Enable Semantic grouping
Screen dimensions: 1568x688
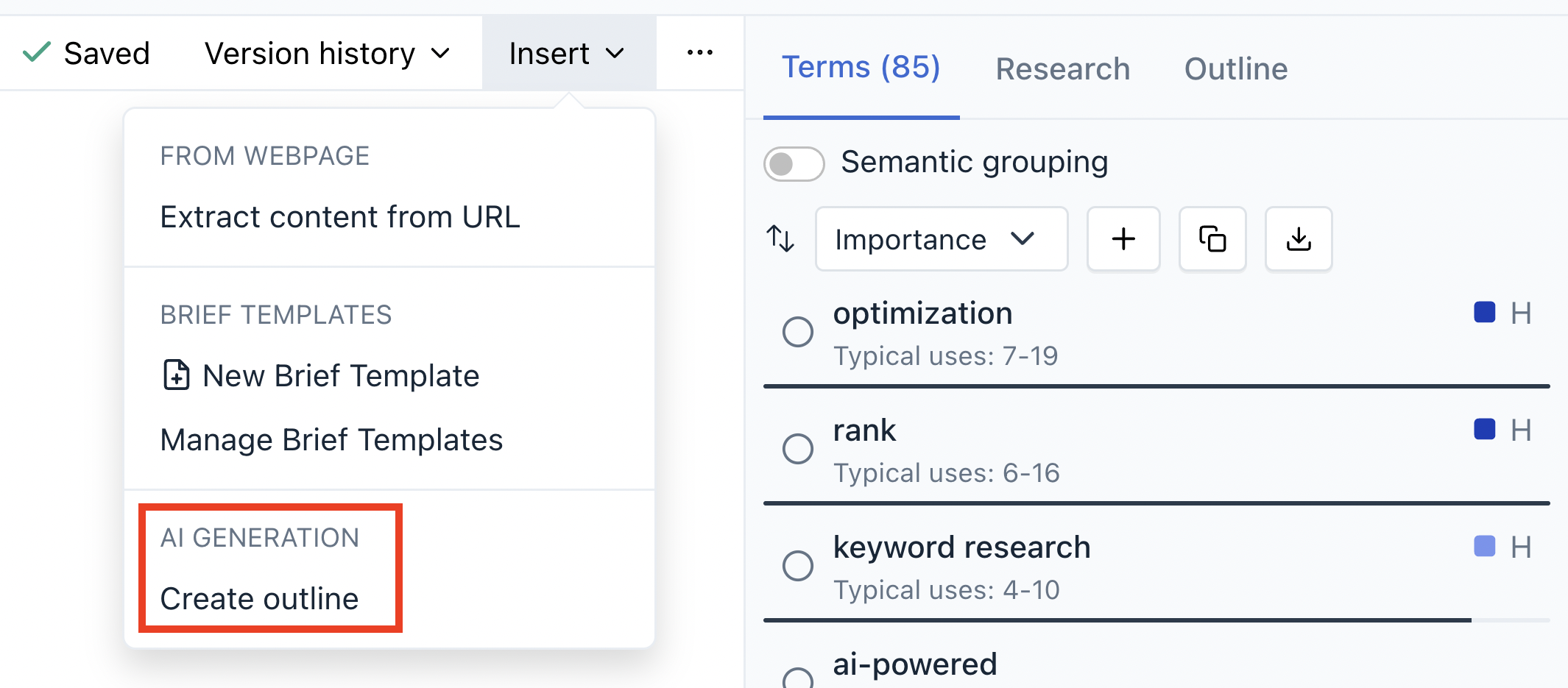(x=794, y=163)
